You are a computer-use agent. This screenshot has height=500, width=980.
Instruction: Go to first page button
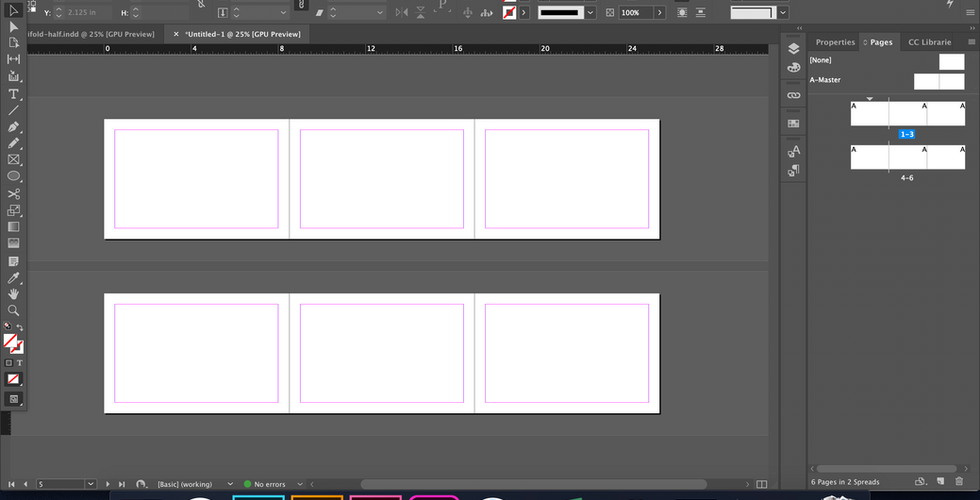pyautogui.click(x=11, y=484)
